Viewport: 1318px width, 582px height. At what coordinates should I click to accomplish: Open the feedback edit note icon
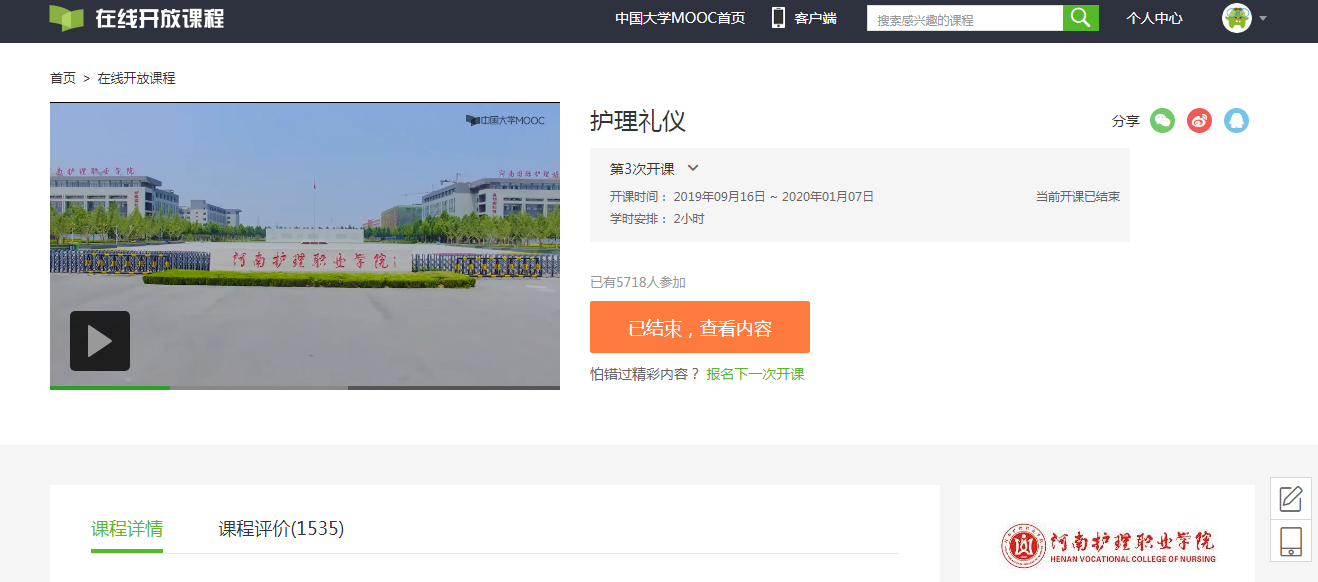coord(1291,498)
